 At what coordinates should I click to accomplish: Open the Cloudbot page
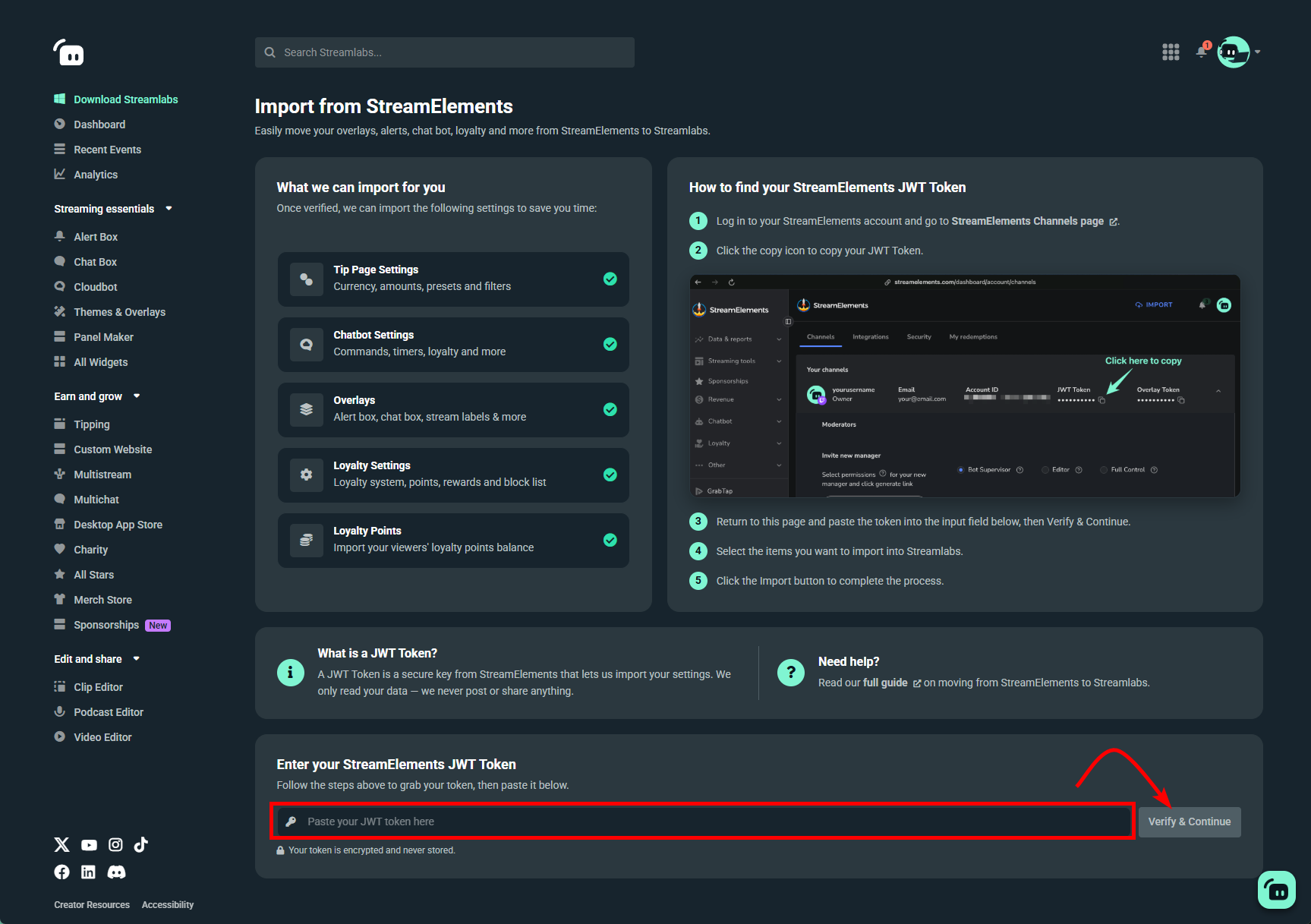pos(86,287)
